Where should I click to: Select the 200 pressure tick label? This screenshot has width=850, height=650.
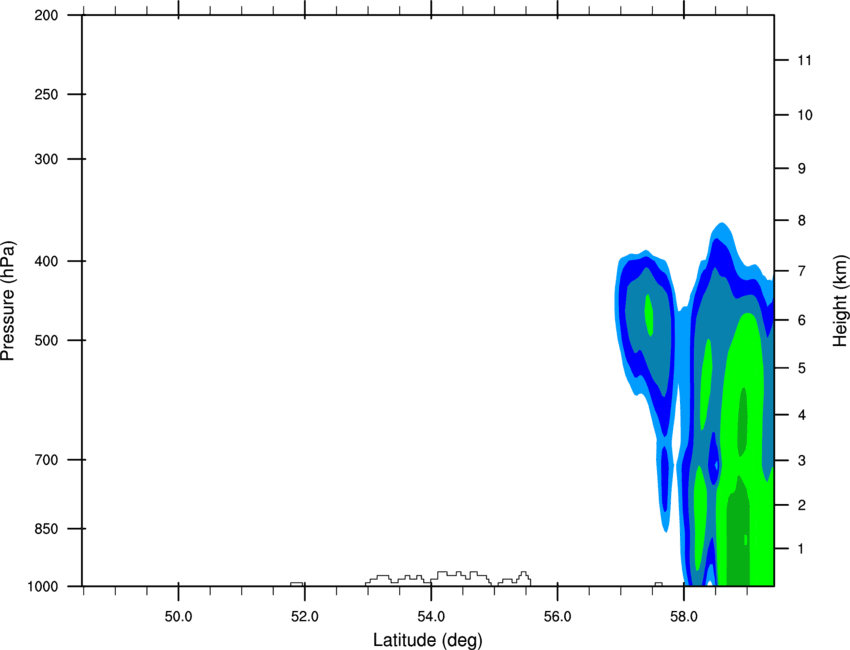tap(46, 16)
